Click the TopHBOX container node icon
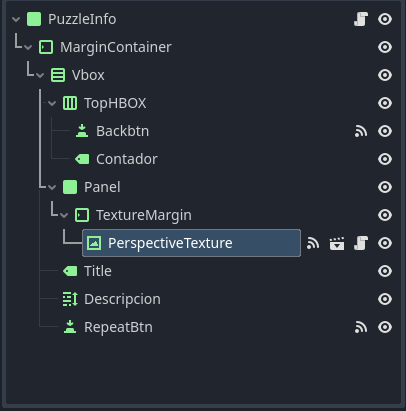This screenshot has width=406, height=411. click(x=70, y=103)
